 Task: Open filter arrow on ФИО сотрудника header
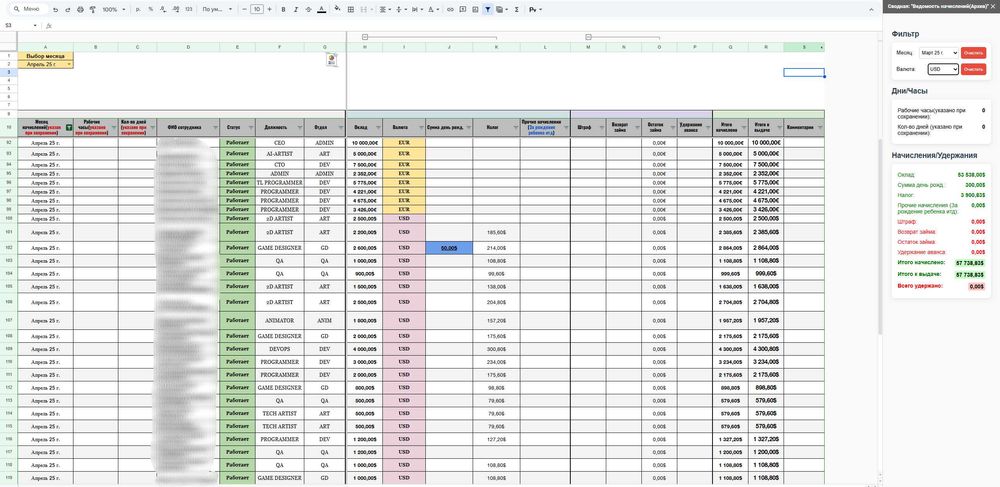(x=216, y=128)
